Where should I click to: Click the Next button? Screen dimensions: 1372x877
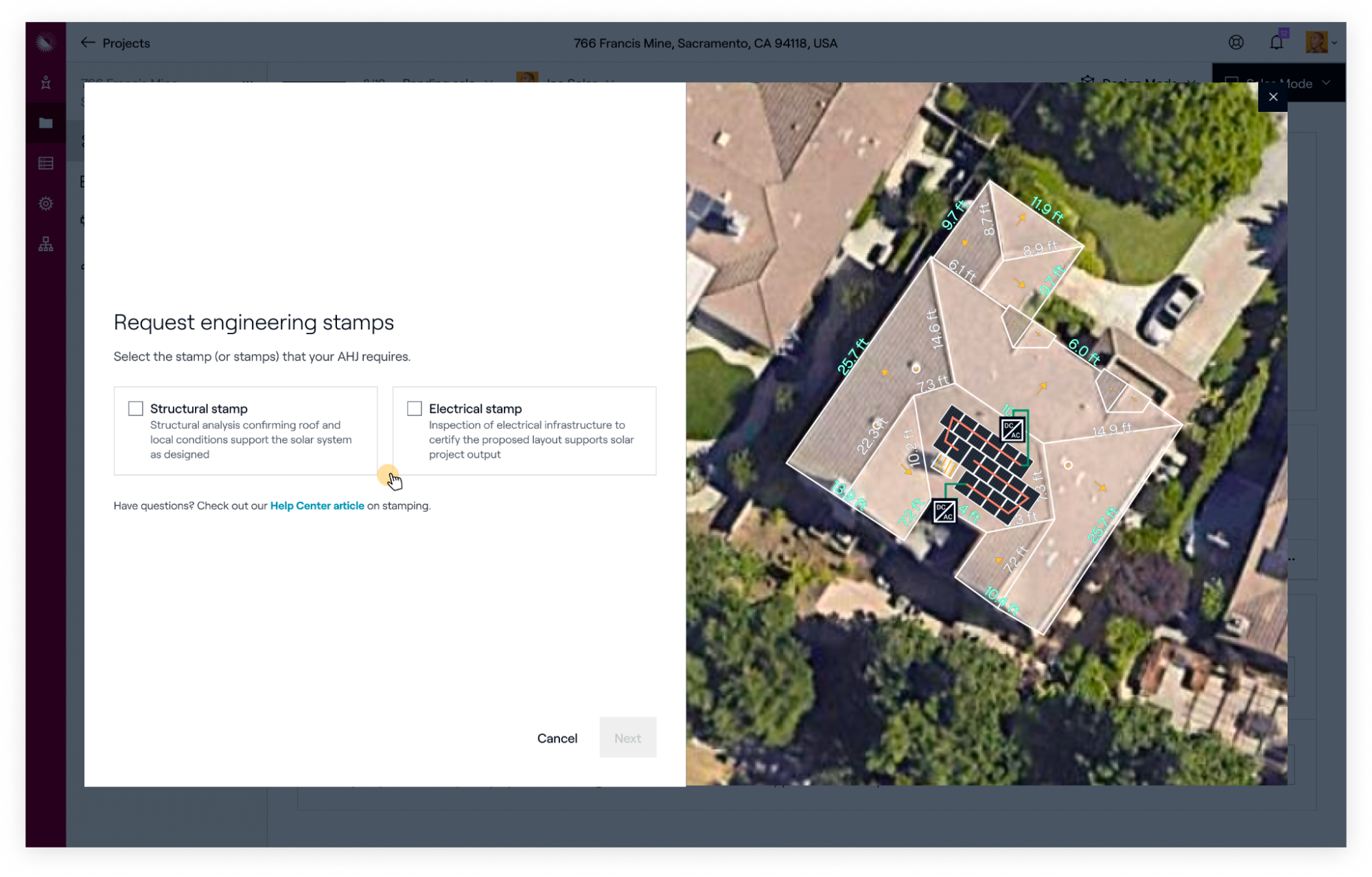pos(627,738)
